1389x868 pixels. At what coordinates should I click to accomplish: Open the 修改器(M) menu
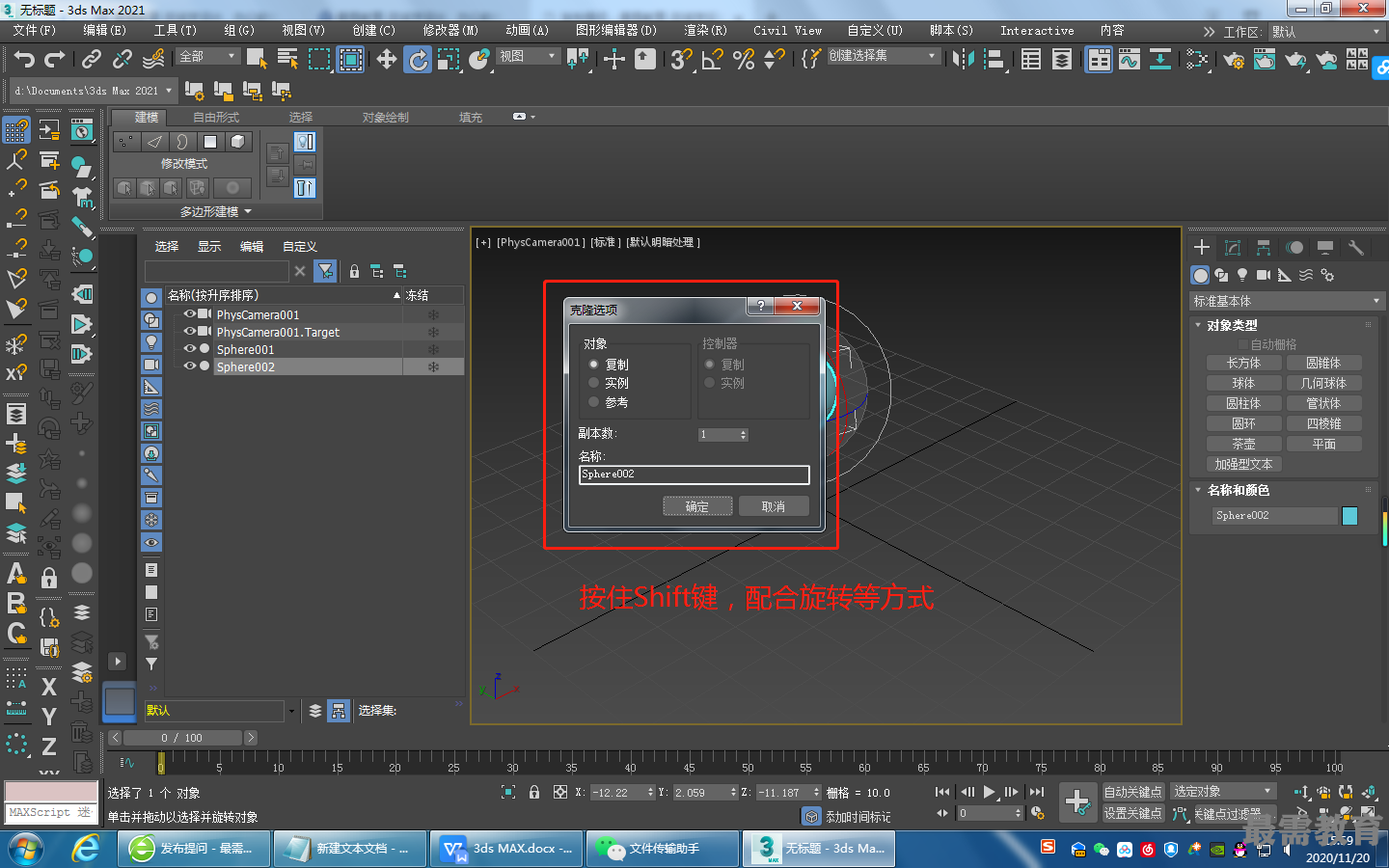pyautogui.click(x=450, y=30)
